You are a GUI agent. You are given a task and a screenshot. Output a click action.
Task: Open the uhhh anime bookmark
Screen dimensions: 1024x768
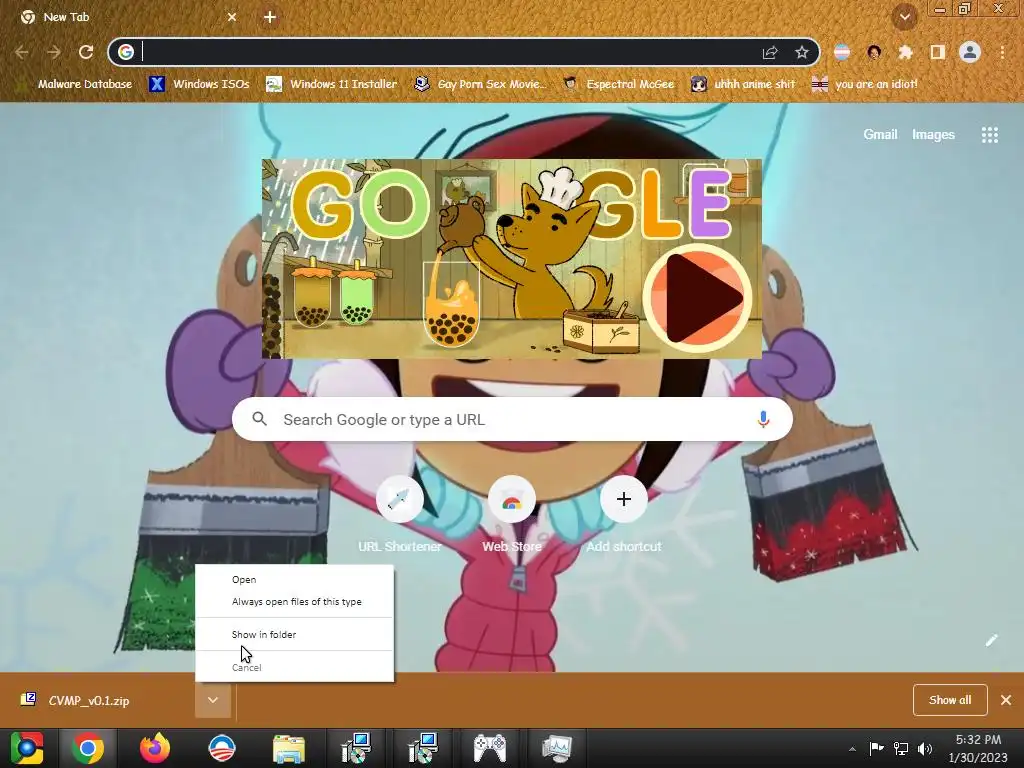click(x=743, y=84)
